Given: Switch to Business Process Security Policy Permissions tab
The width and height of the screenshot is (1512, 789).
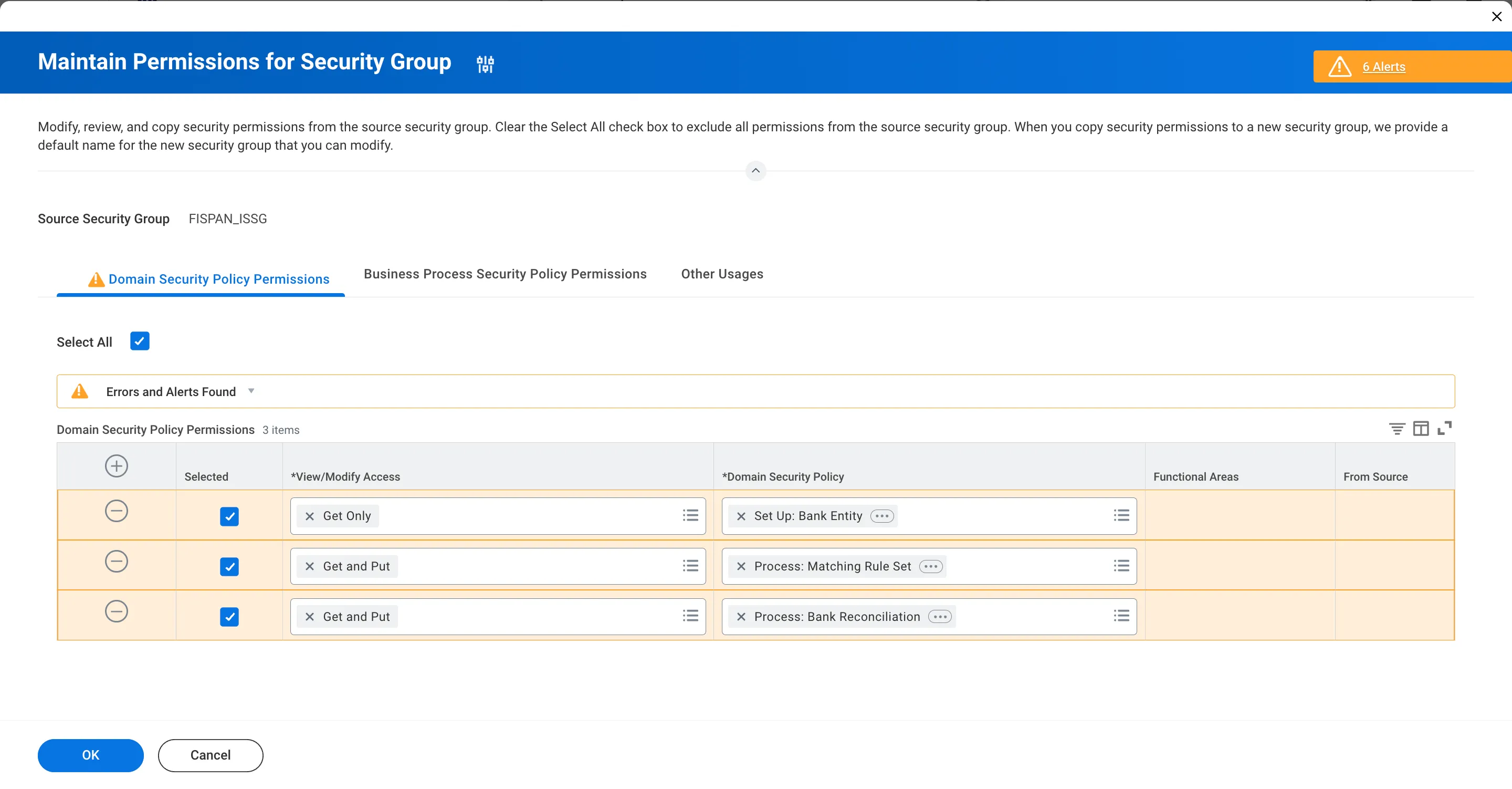Looking at the screenshot, I should point(505,274).
